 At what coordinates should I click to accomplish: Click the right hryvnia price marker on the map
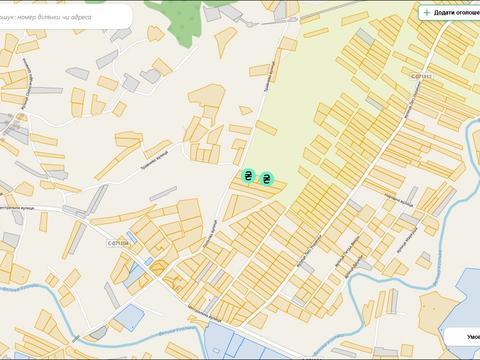pyautogui.click(x=266, y=179)
